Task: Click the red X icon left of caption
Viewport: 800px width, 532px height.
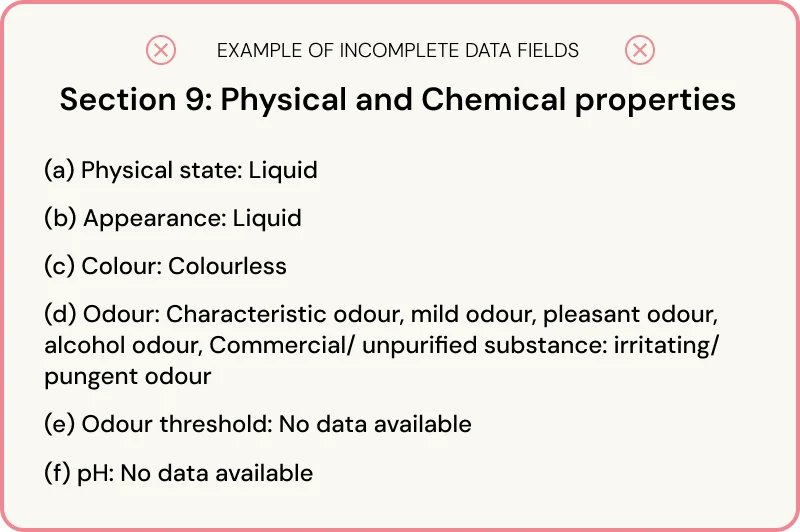Action: (x=161, y=50)
